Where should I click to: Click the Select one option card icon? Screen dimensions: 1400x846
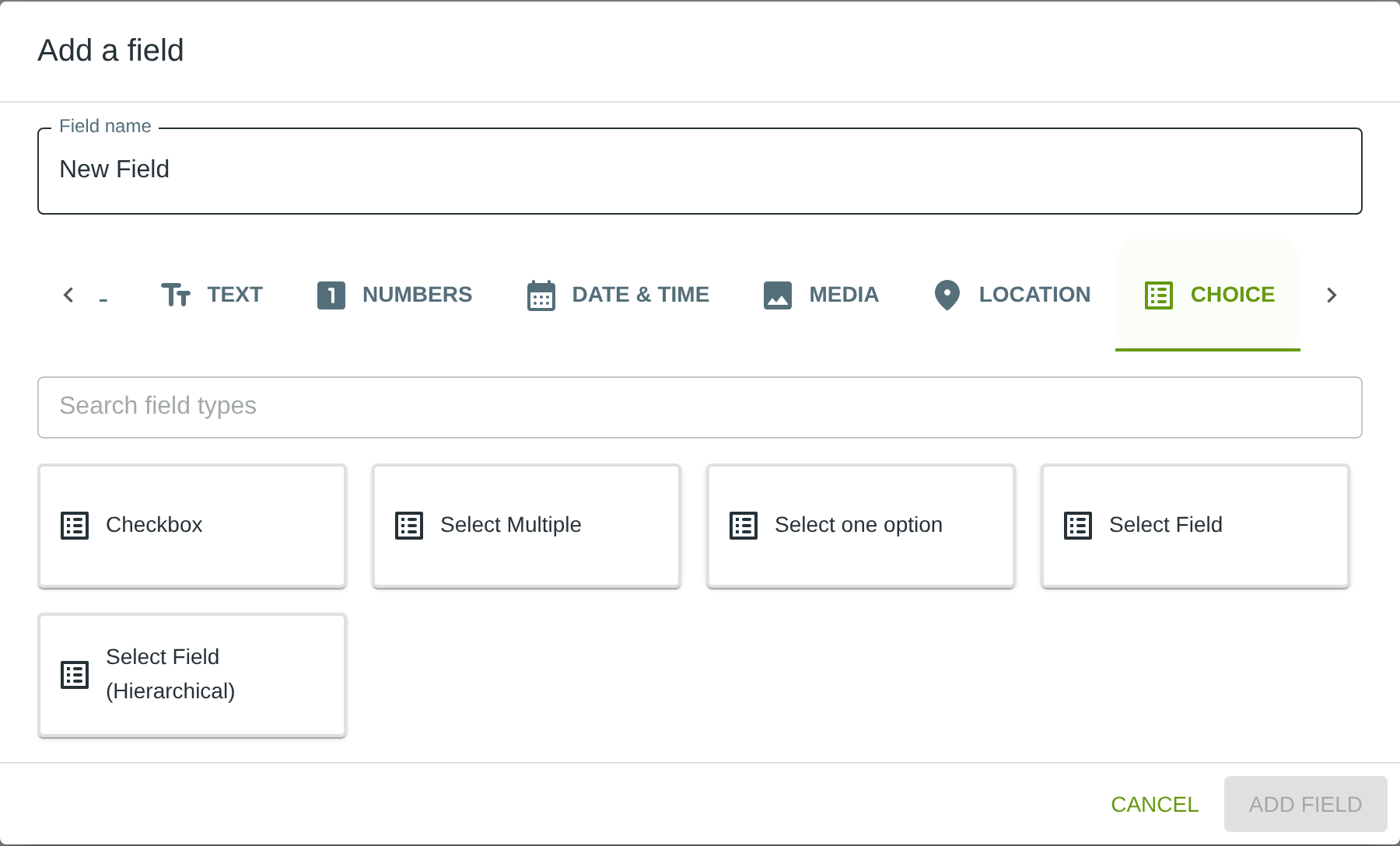(744, 526)
